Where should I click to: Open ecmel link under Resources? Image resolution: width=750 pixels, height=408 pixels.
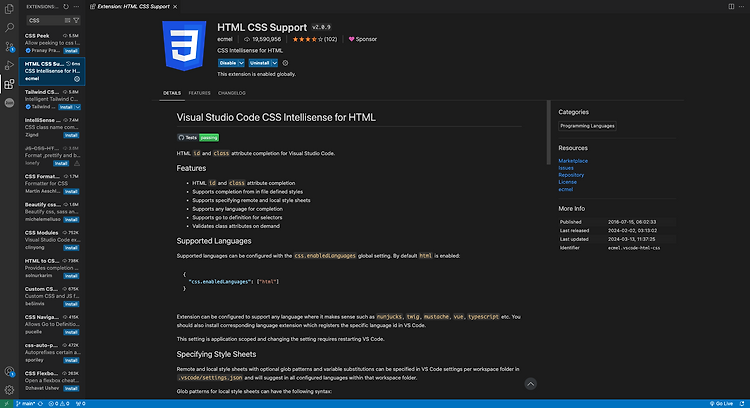tap(565, 189)
